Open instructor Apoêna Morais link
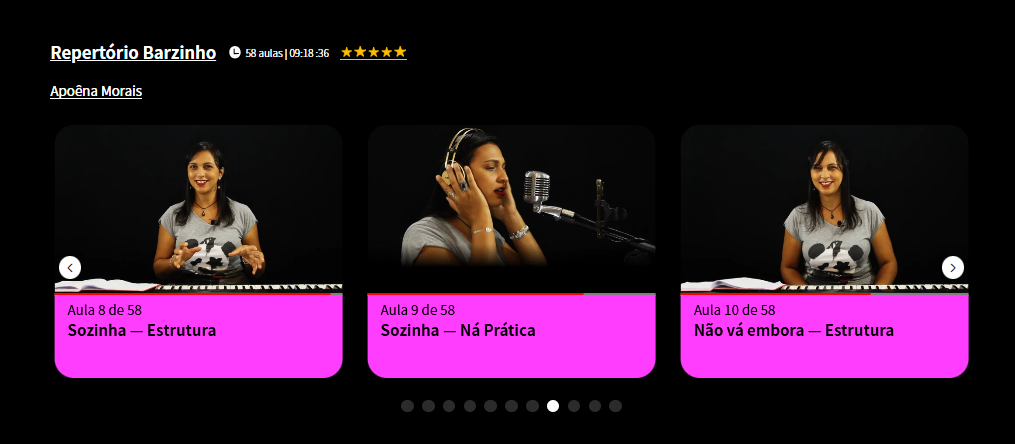This screenshot has height=444, width=1015. coord(96,91)
